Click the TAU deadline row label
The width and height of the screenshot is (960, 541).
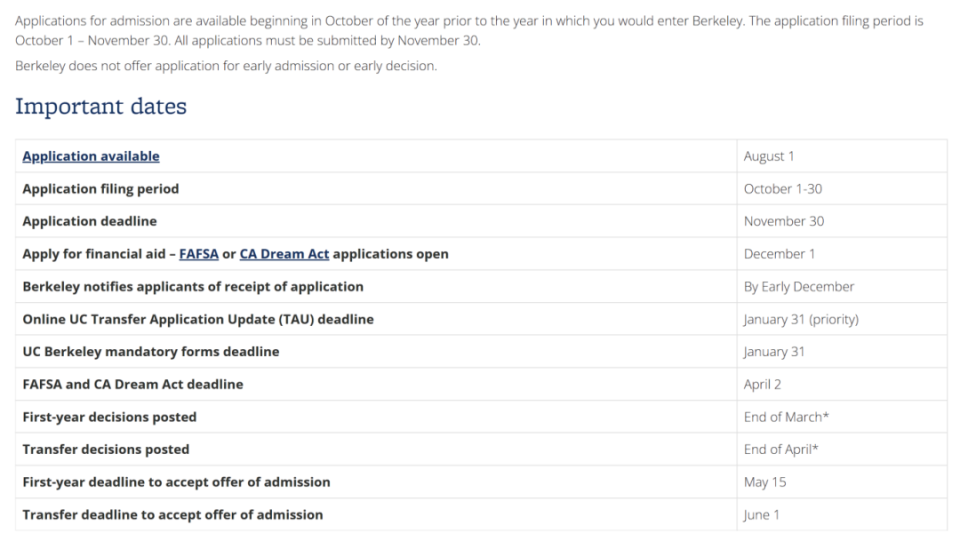click(198, 319)
